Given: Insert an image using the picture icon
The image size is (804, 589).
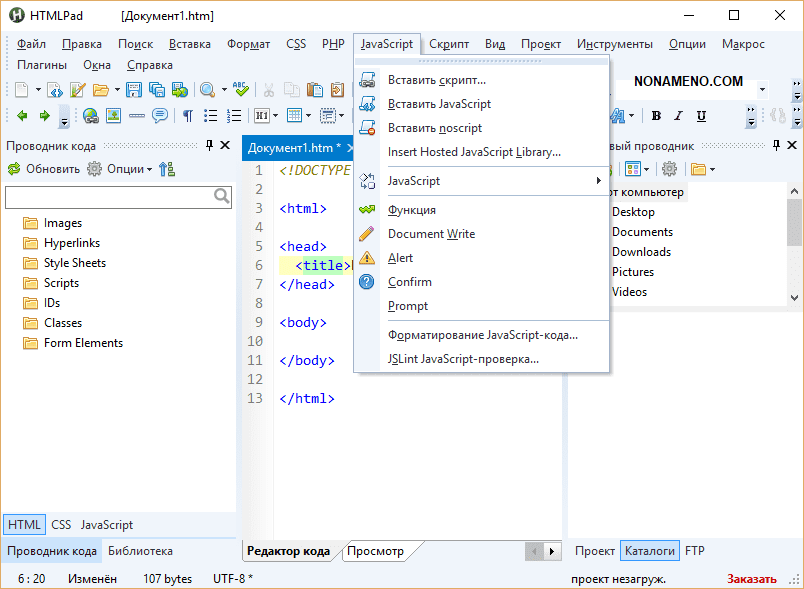Looking at the screenshot, I should click(x=113, y=116).
